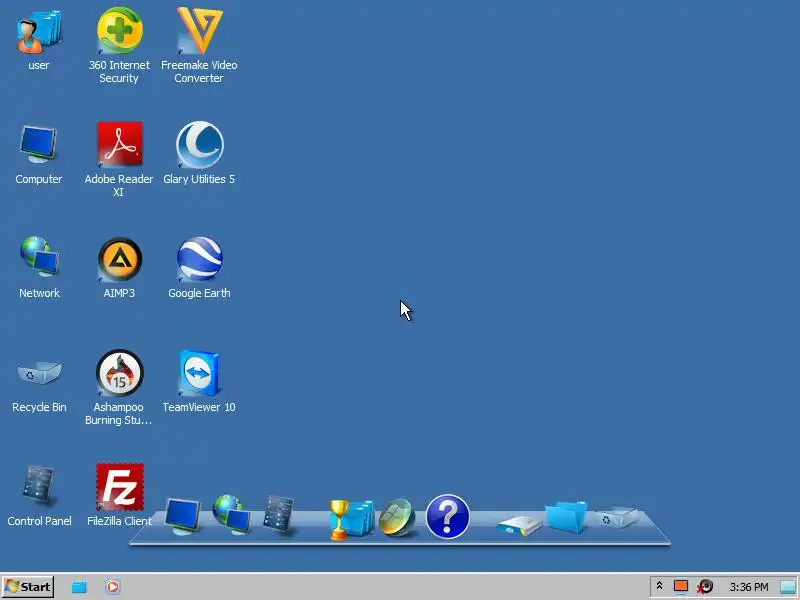Open the blue question mark help icon
Image resolution: width=800 pixels, height=600 pixels.
click(447, 516)
